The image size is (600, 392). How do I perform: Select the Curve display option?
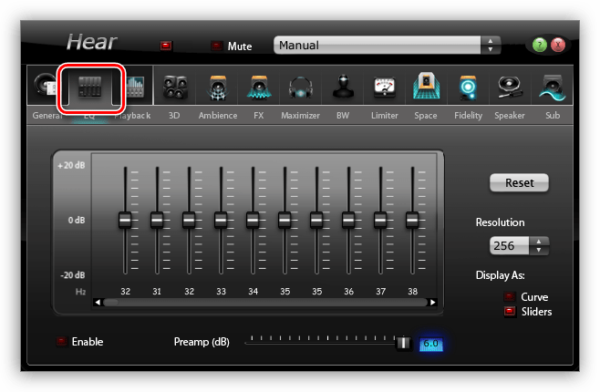tap(509, 297)
